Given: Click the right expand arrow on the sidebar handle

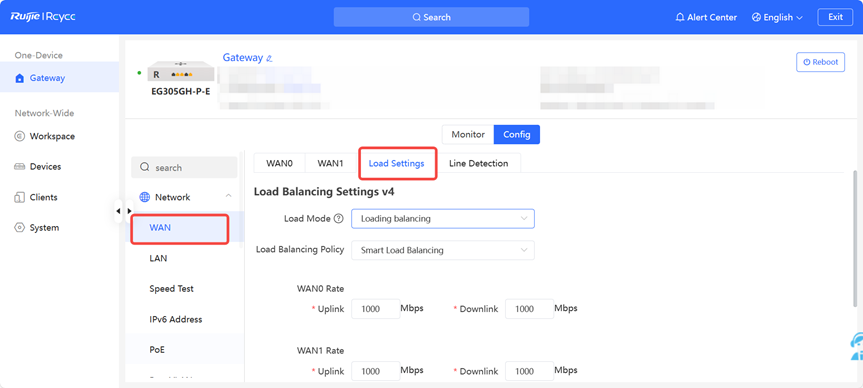Looking at the screenshot, I should pyautogui.click(x=129, y=211).
